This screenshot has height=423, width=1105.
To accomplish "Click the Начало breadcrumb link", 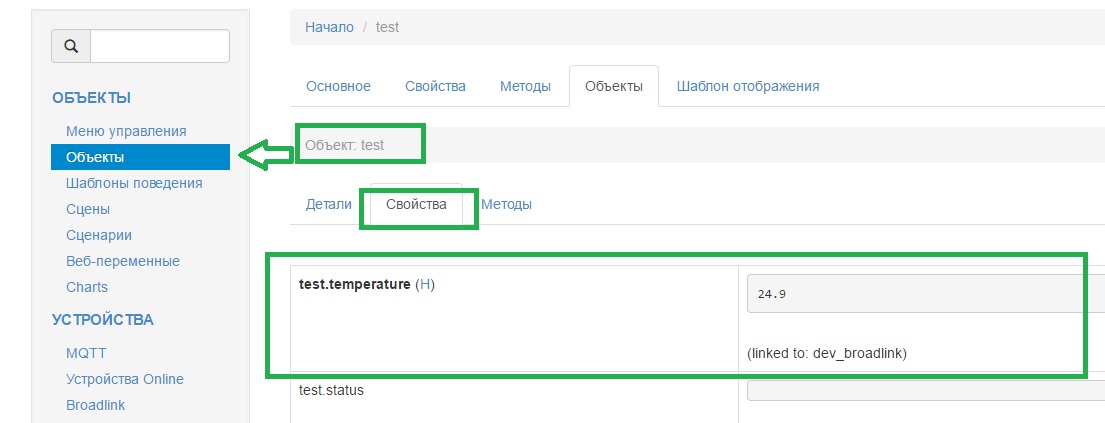I will click(x=329, y=27).
